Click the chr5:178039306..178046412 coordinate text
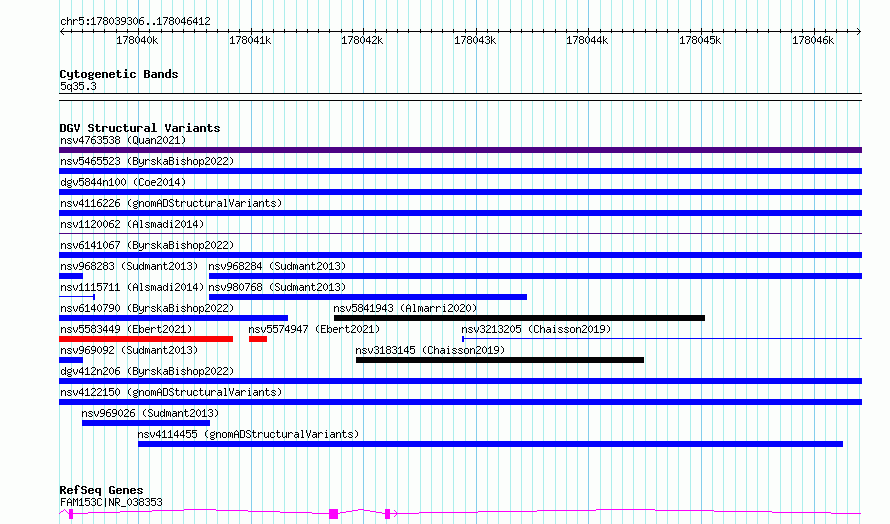 (x=135, y=21)
